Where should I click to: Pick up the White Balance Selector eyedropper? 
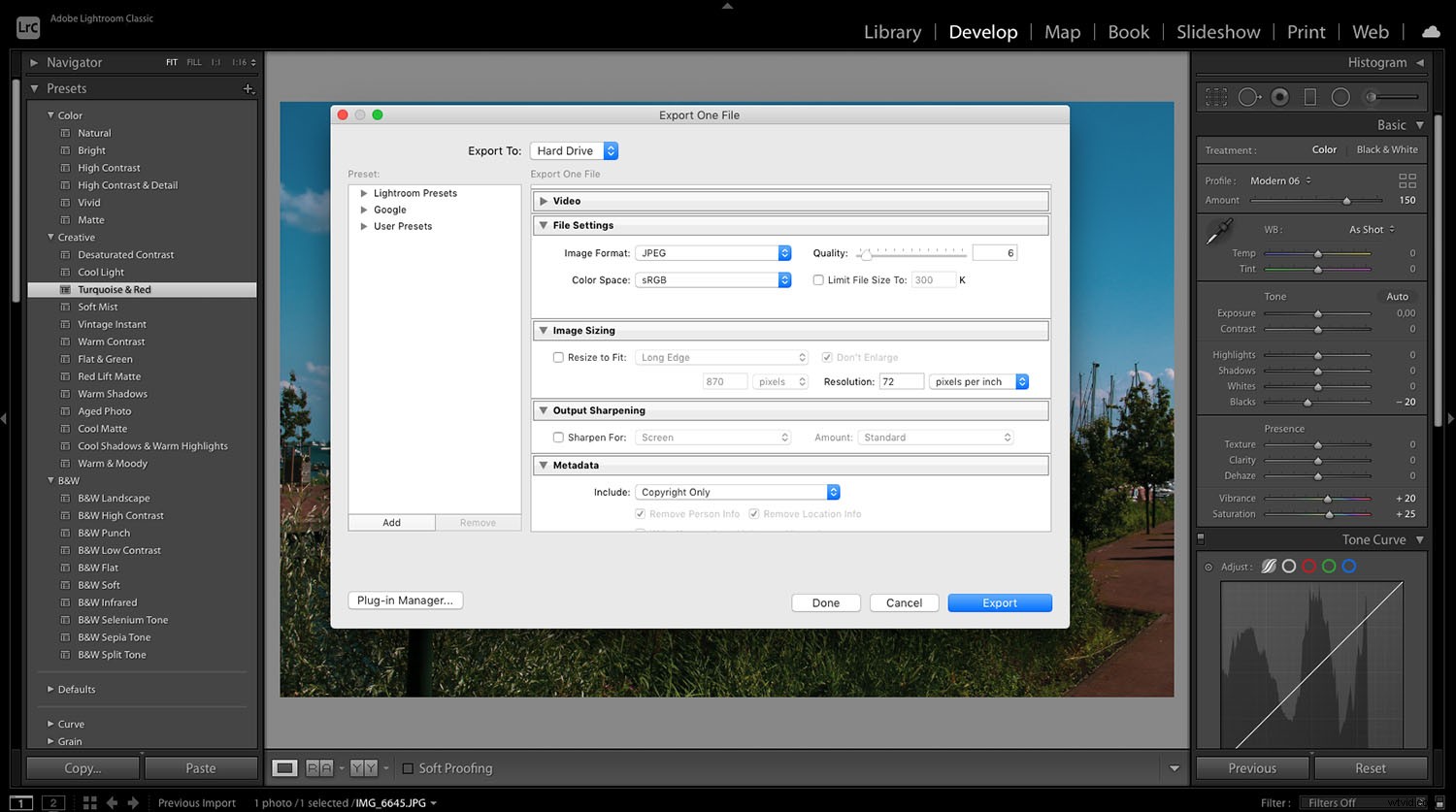(1218, 233)
